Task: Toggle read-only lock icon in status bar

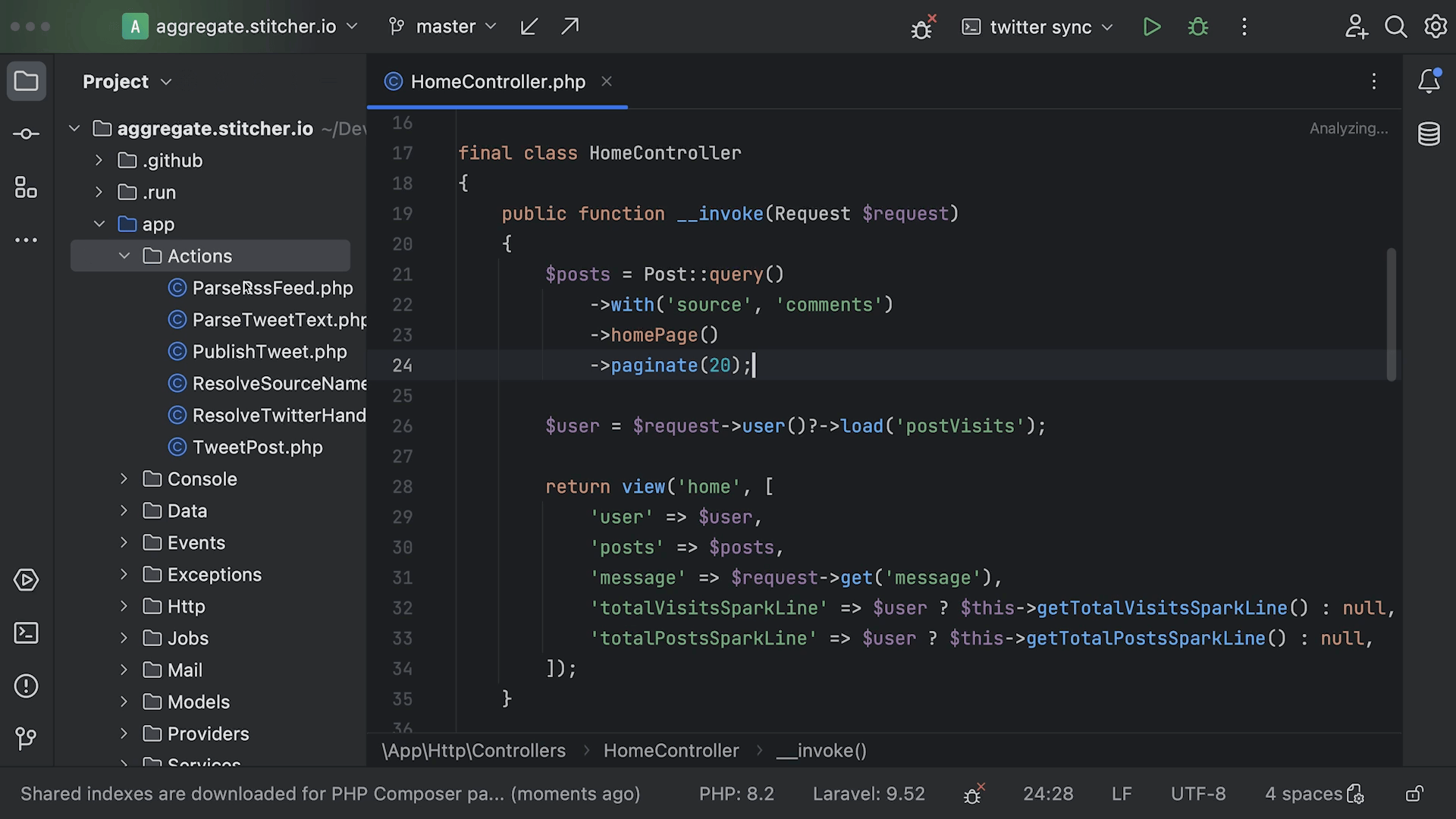Action: pos(1414,794)
